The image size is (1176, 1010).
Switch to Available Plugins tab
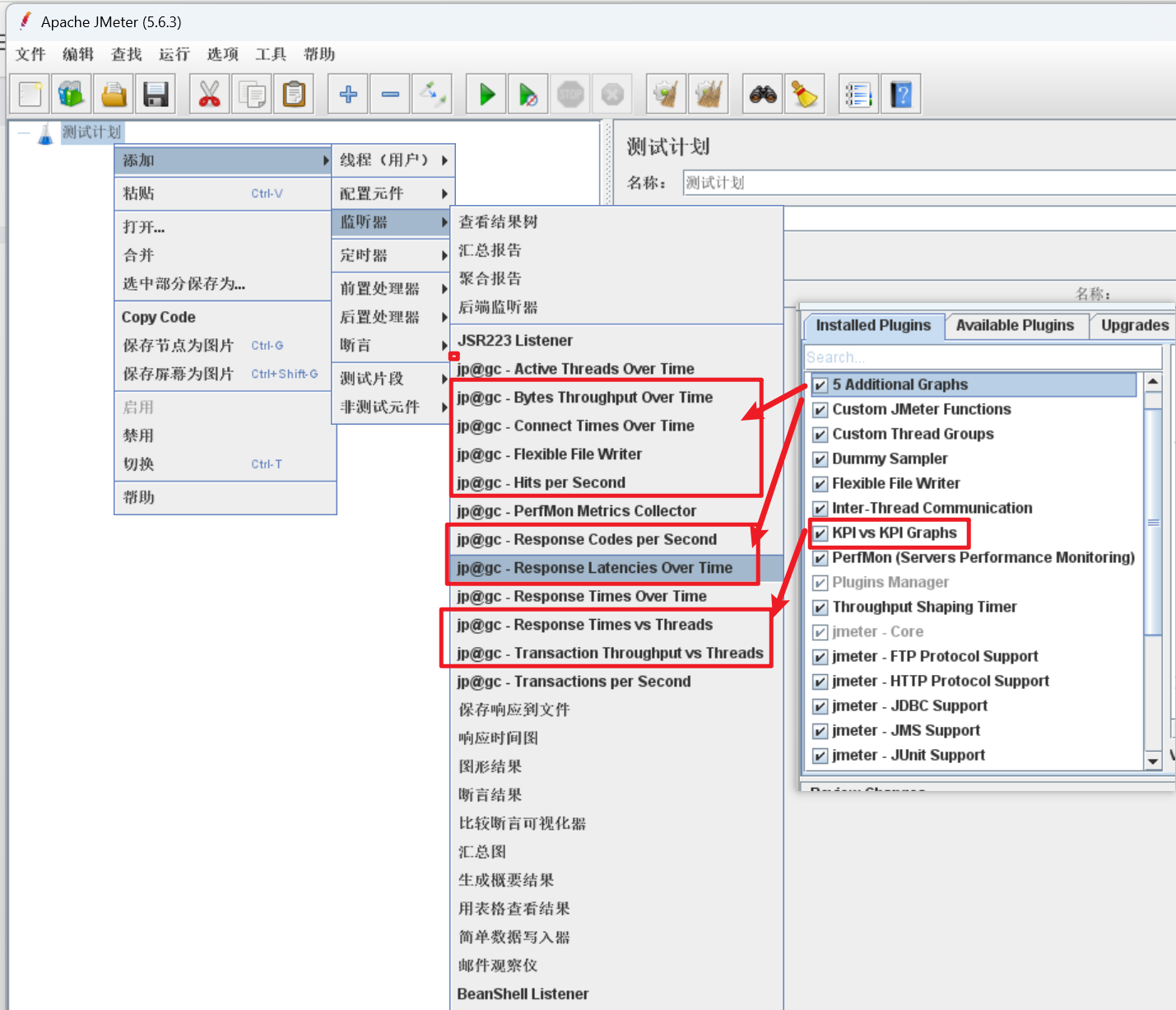[1015, 325]
